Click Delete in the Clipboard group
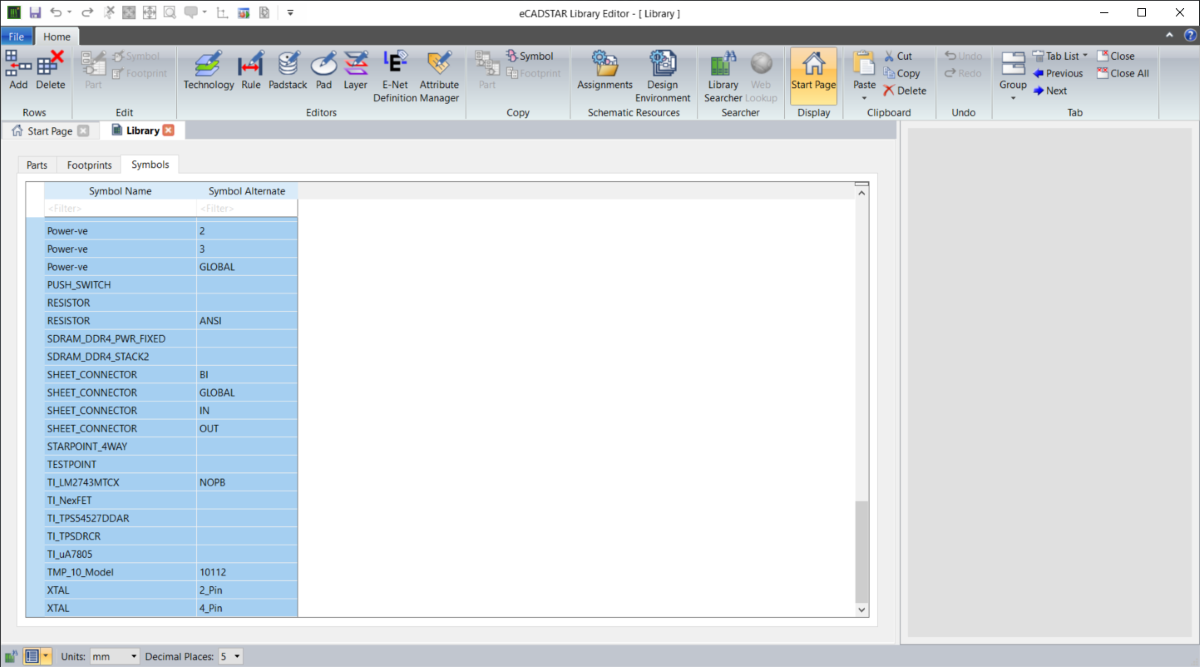This screenshot has width=1200, height=667. coord(904,90)
